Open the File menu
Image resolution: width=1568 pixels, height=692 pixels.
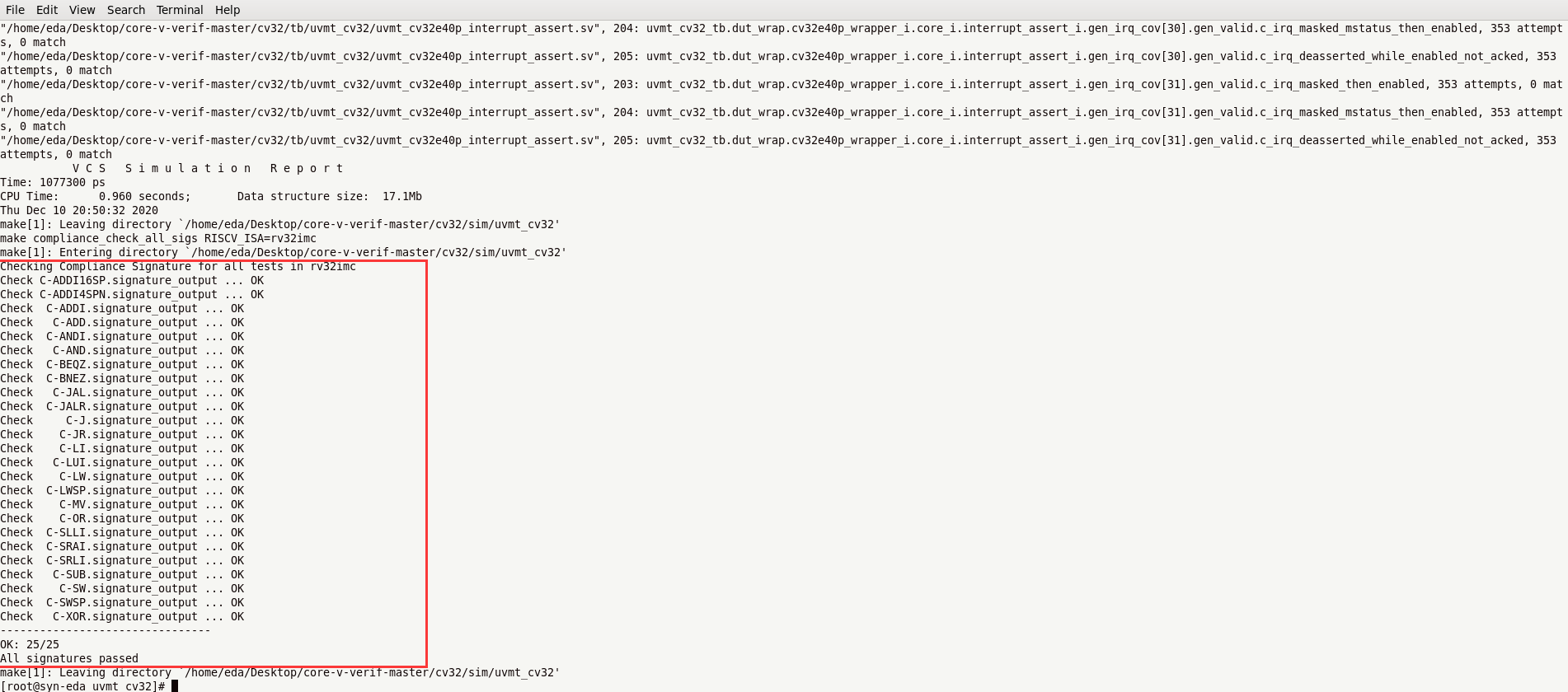(15, 10)
